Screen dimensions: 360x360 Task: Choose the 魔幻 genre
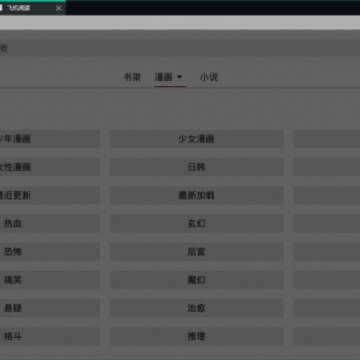point(197,280)
